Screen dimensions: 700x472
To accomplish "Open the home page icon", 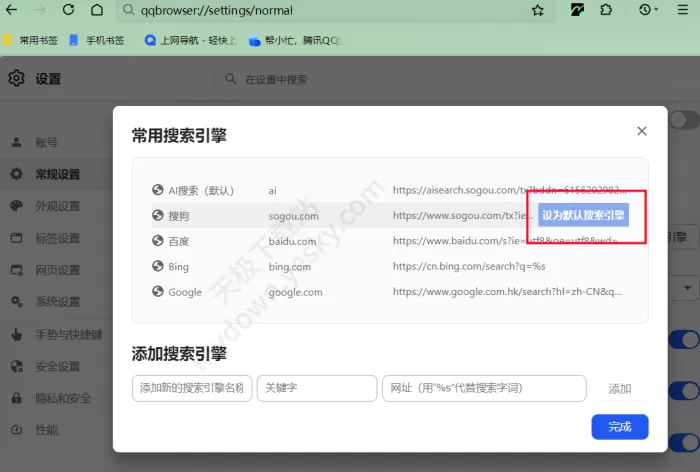I will [97, 10].
